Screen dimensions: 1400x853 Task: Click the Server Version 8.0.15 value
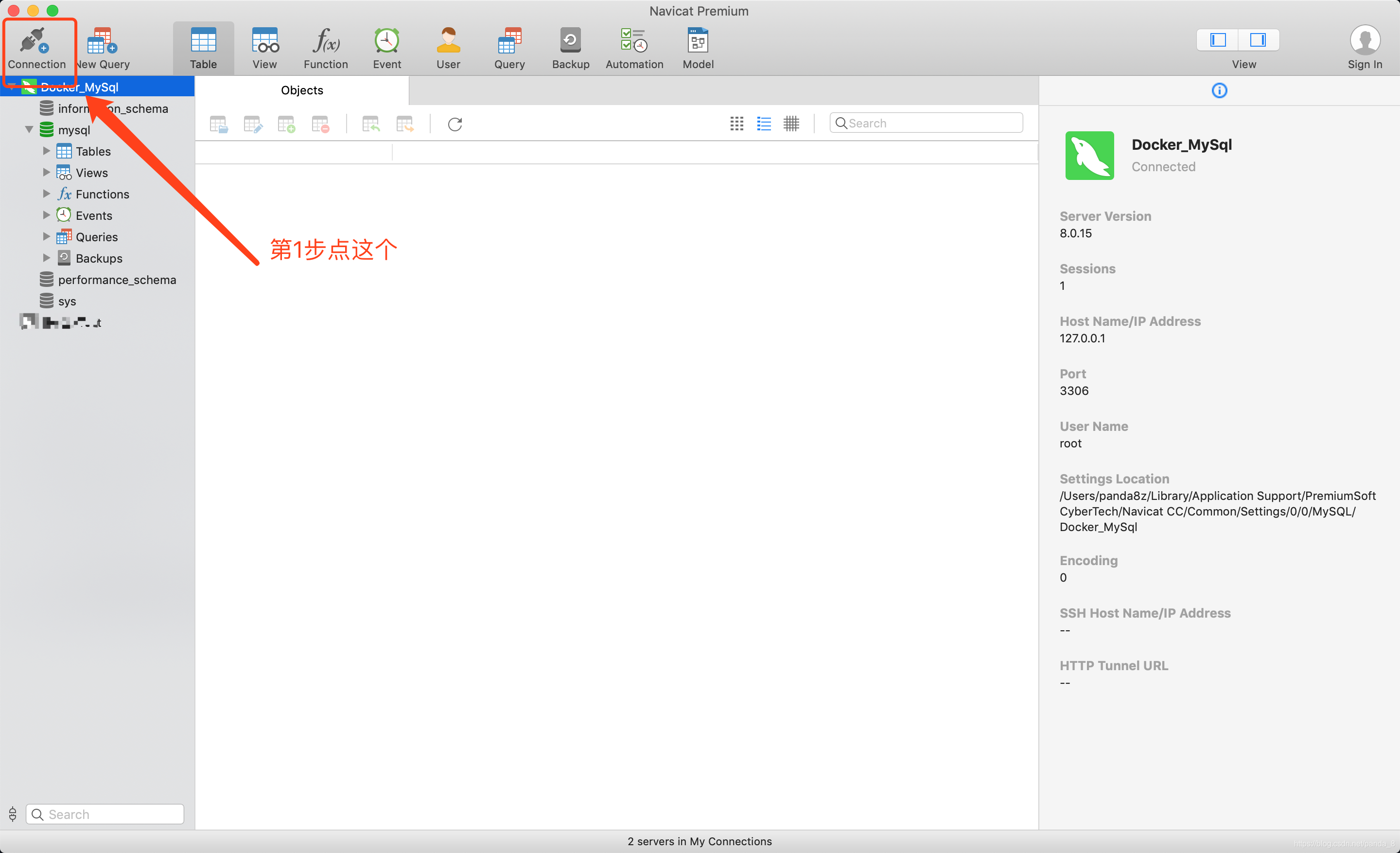click(1076, 233)
